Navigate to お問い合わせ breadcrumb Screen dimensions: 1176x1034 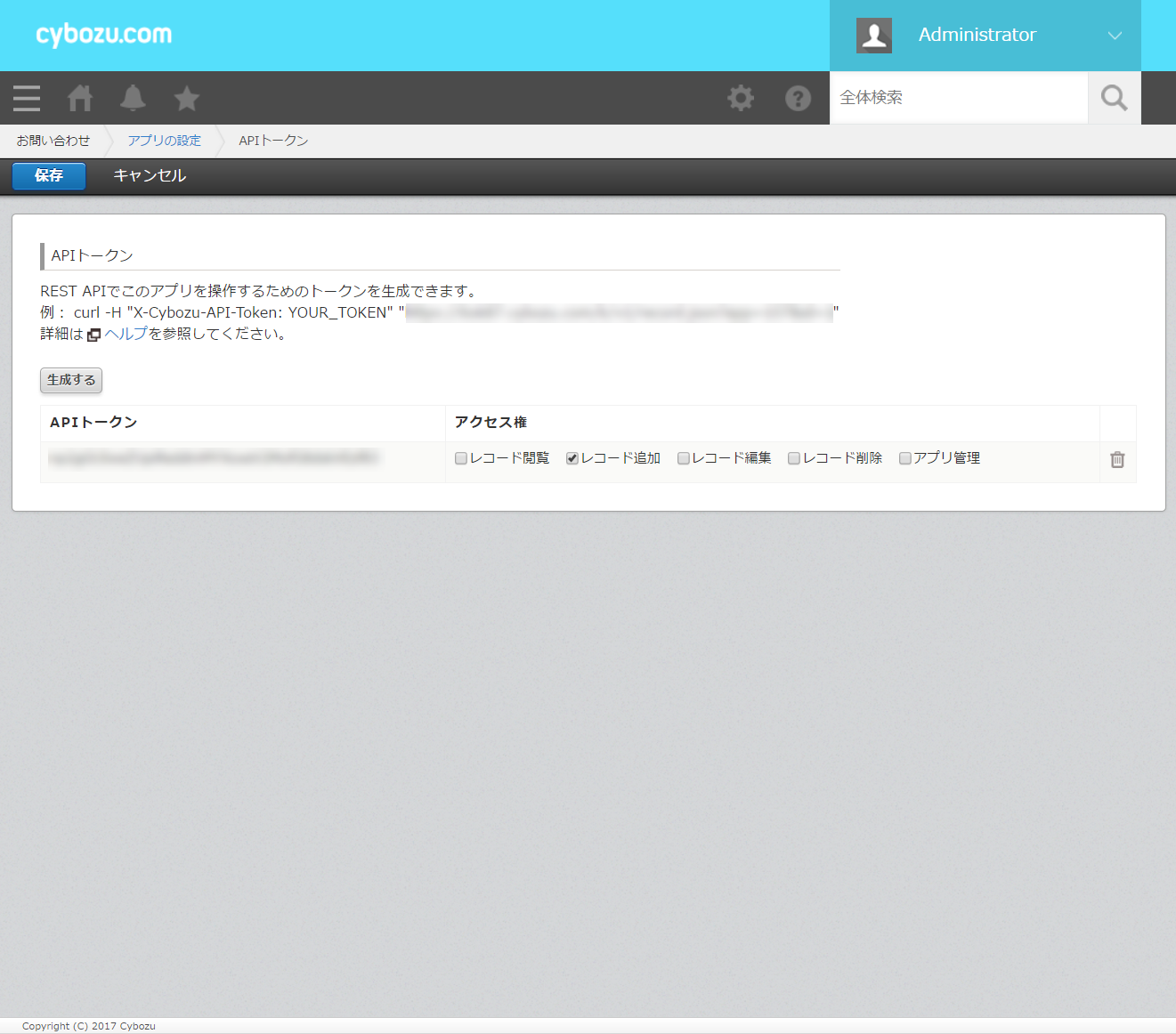[53, 141]
